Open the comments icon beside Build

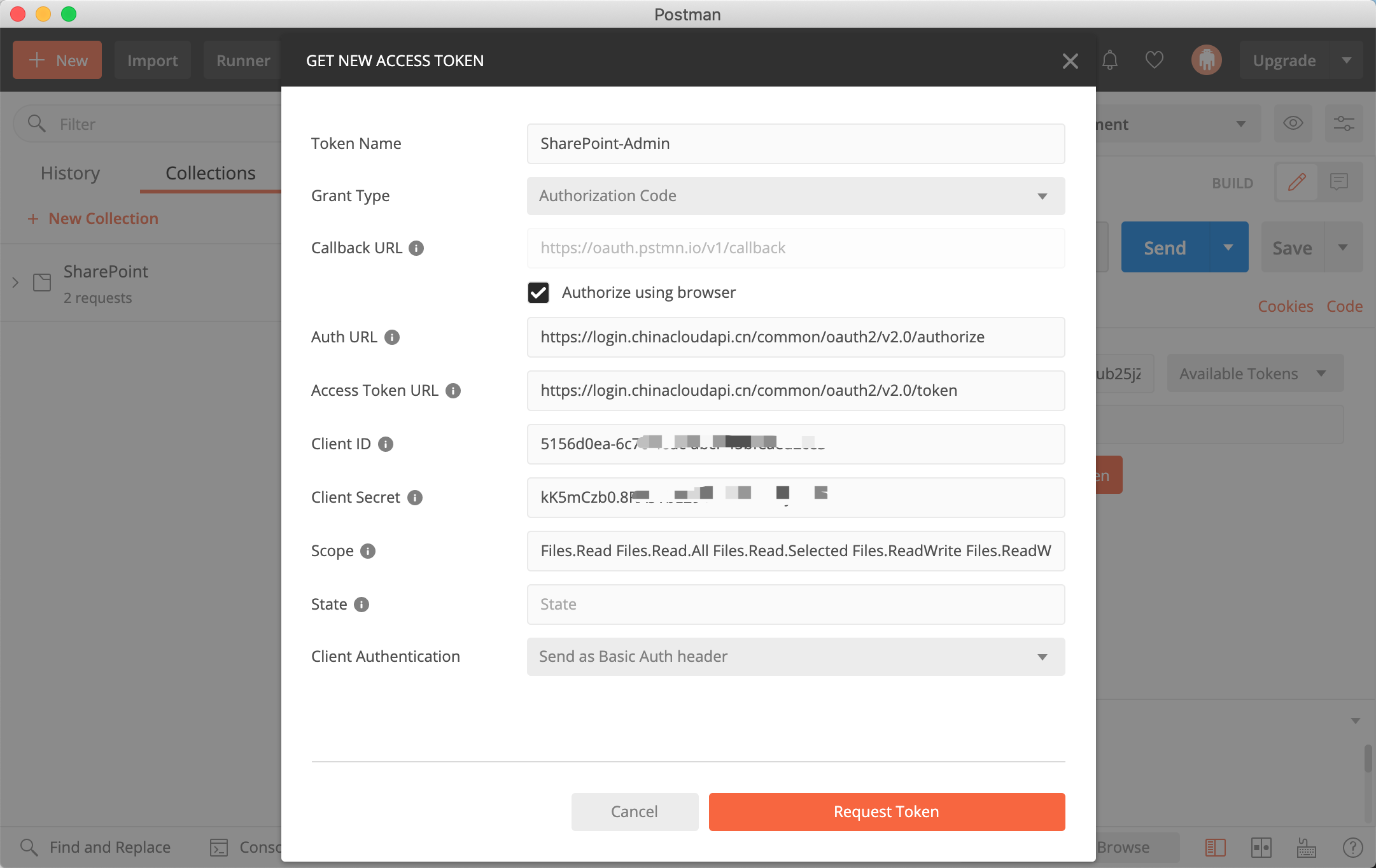1340,182
